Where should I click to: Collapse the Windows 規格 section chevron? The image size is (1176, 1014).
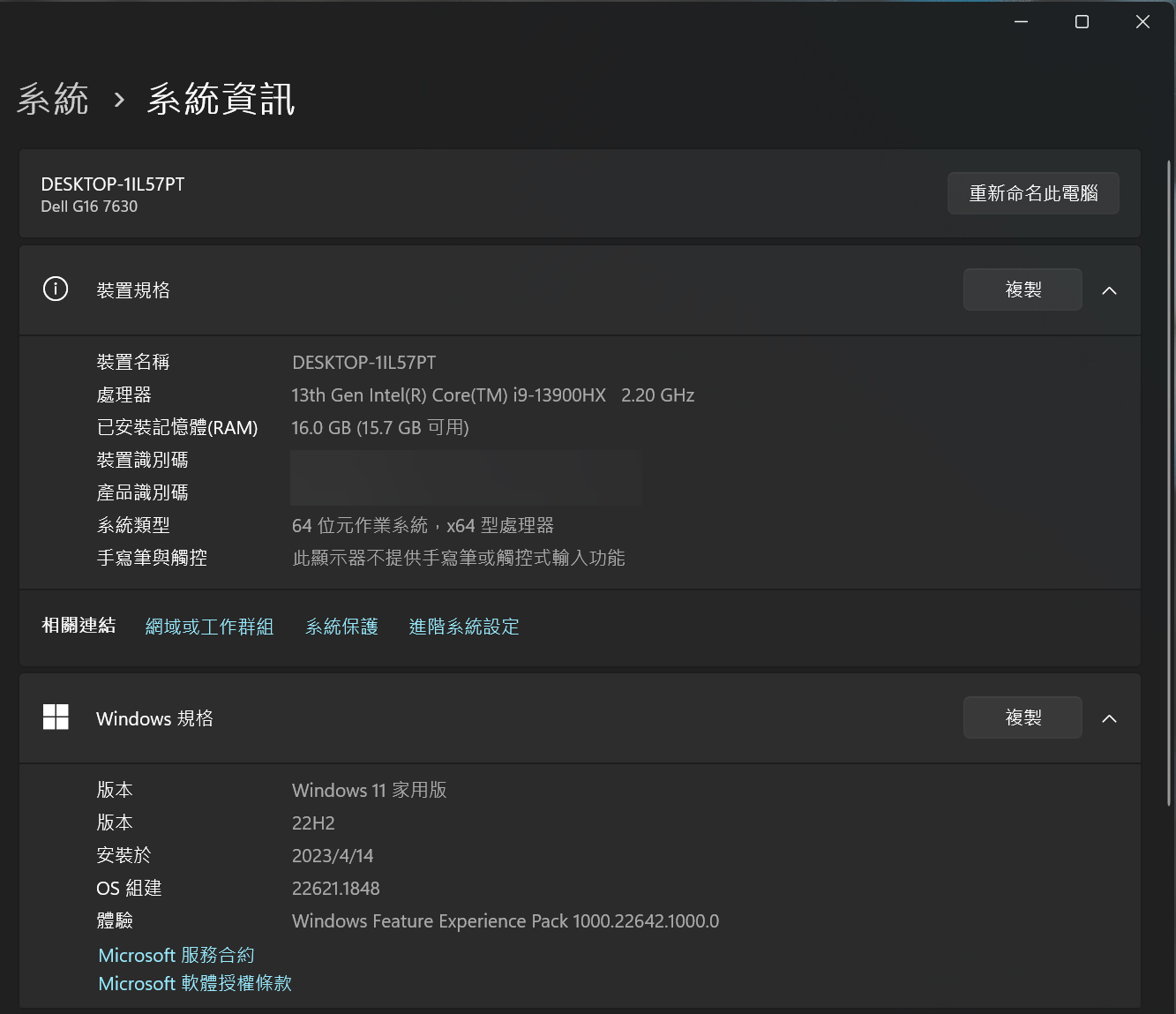tap(1109, 718)
